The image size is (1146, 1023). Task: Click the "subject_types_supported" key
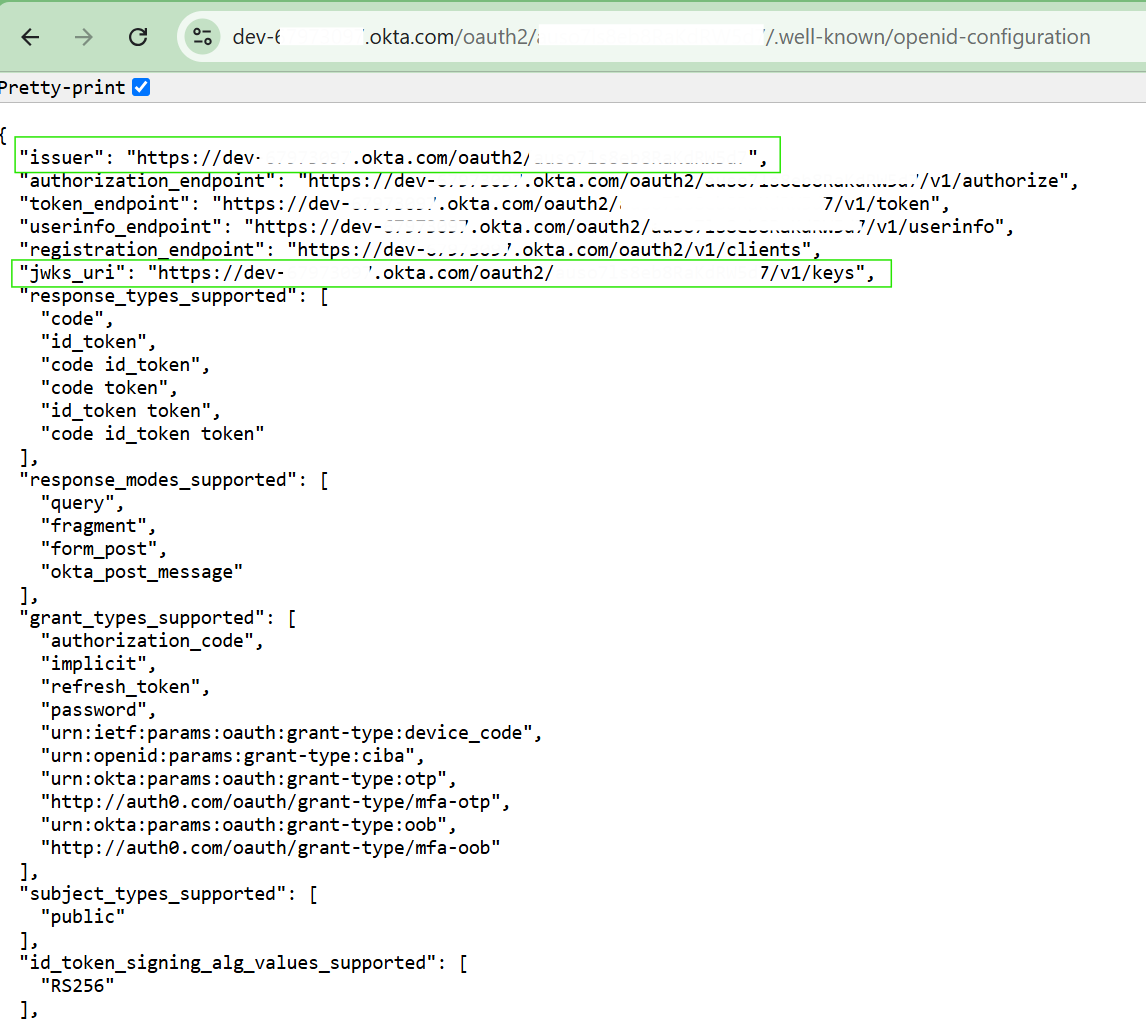(x=153, y=894)
